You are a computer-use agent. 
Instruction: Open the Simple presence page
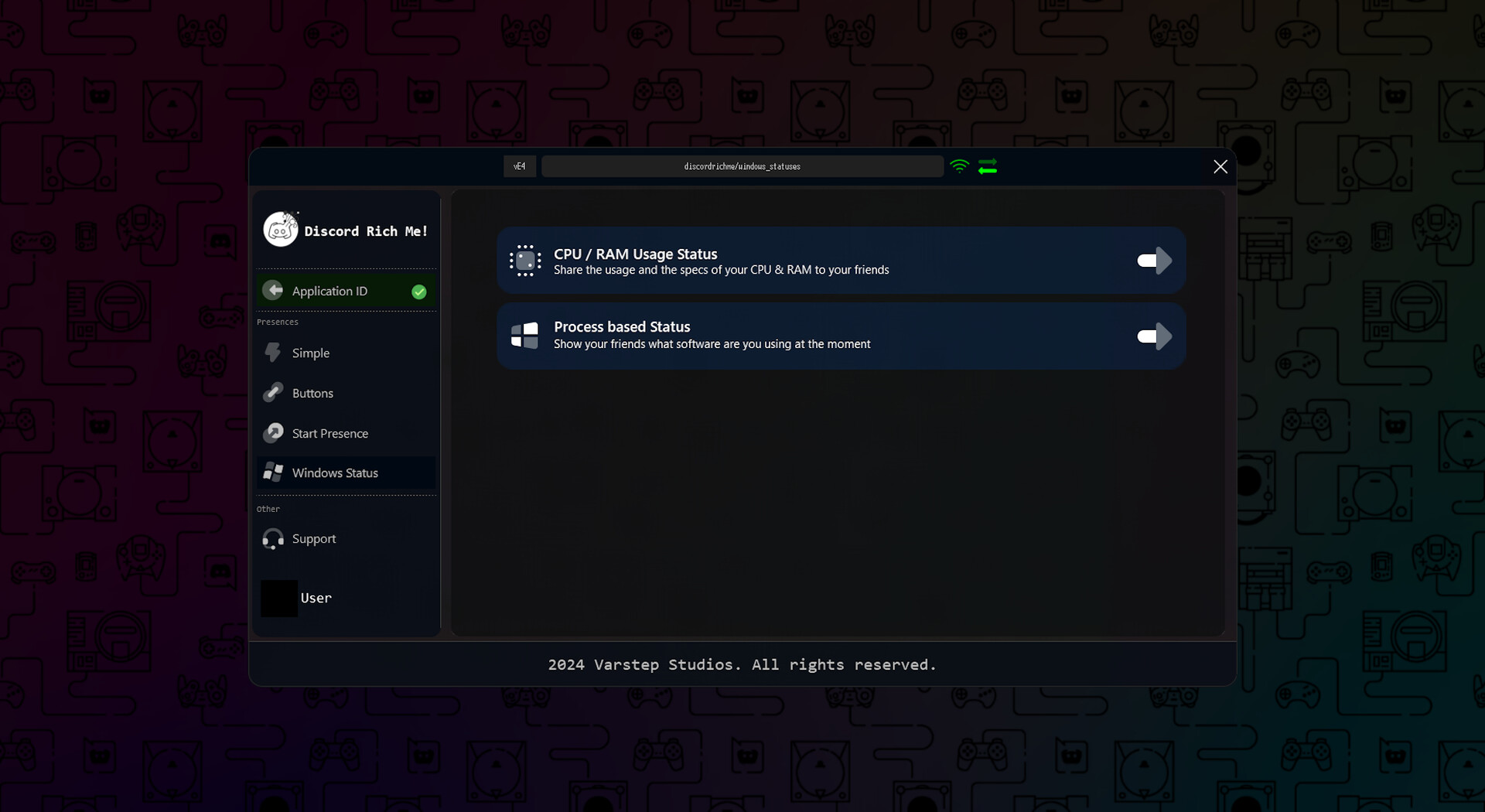click(x=346, y=353)
